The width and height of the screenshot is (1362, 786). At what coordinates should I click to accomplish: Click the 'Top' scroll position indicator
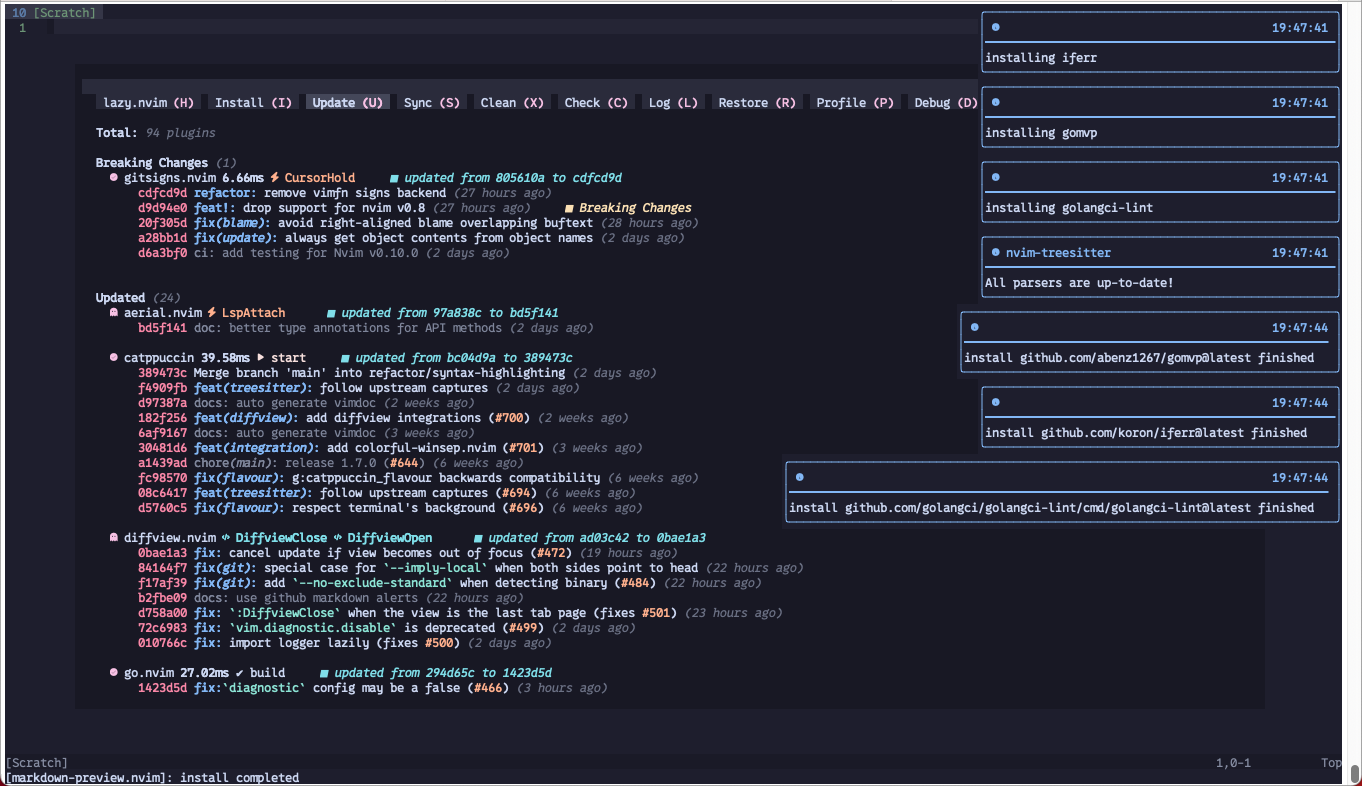[x=1331, y=763]
